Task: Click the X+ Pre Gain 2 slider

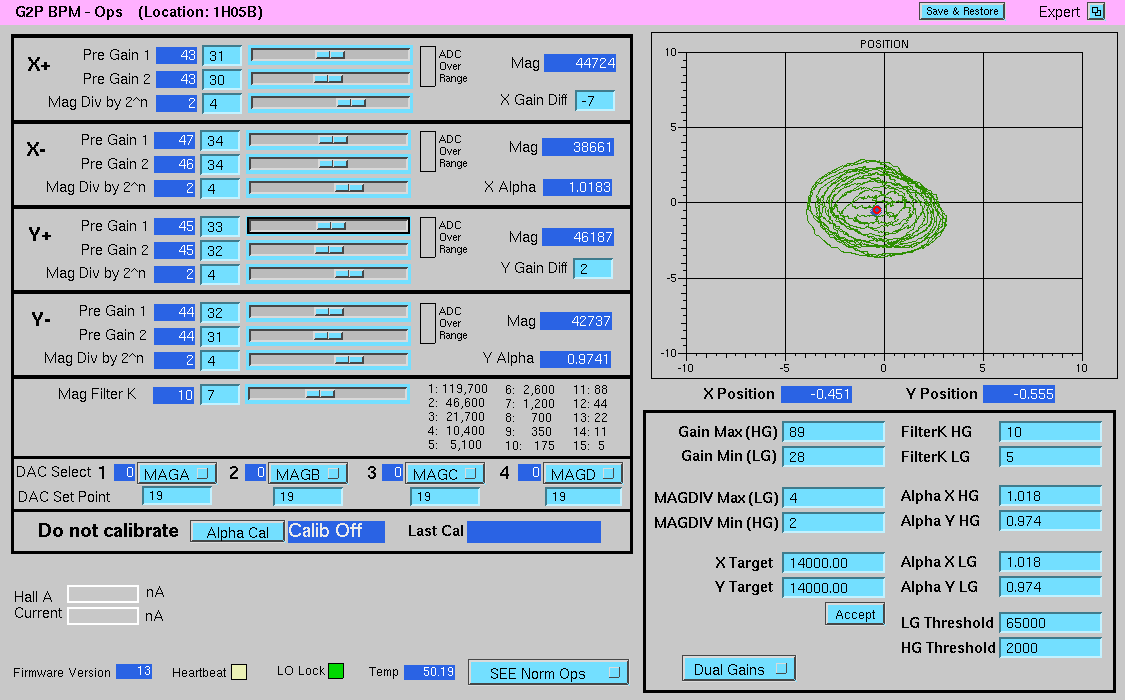Action: tap(330, 79)
